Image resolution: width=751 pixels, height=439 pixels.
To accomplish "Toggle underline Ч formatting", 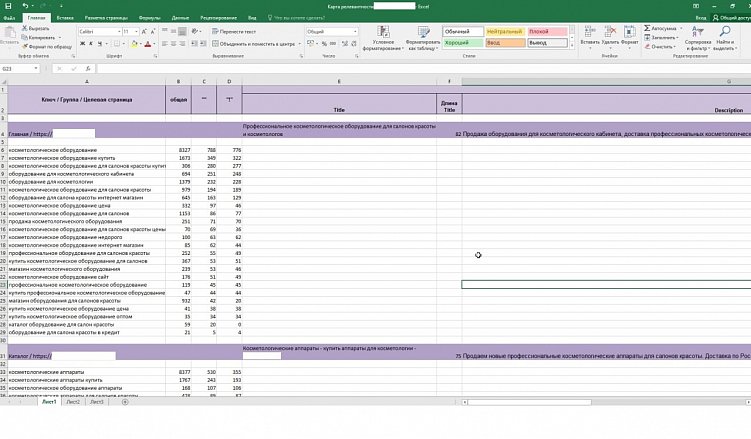I will click(x=100, y=44).
